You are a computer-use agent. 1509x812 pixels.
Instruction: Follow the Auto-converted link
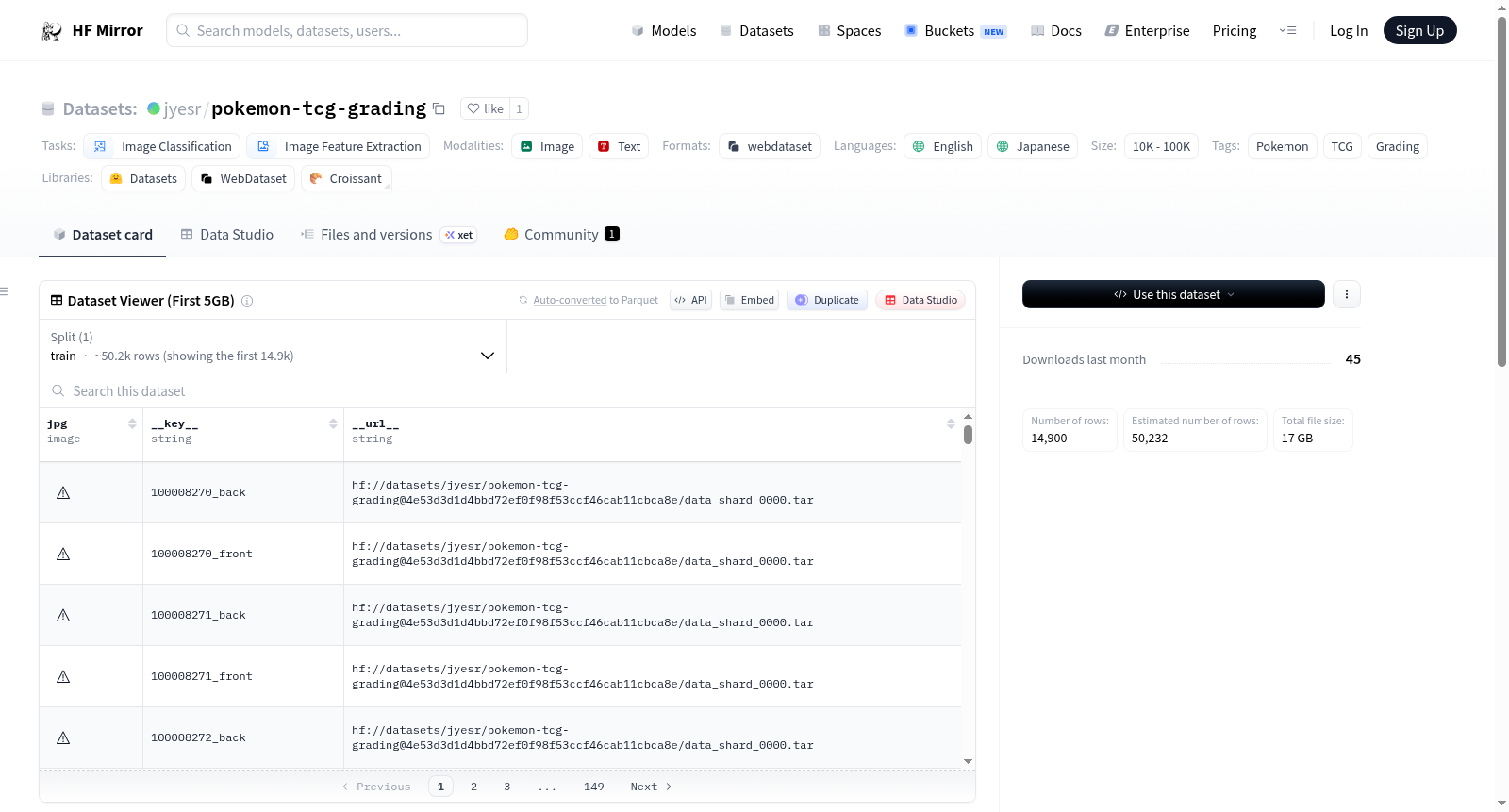(570, 300)
